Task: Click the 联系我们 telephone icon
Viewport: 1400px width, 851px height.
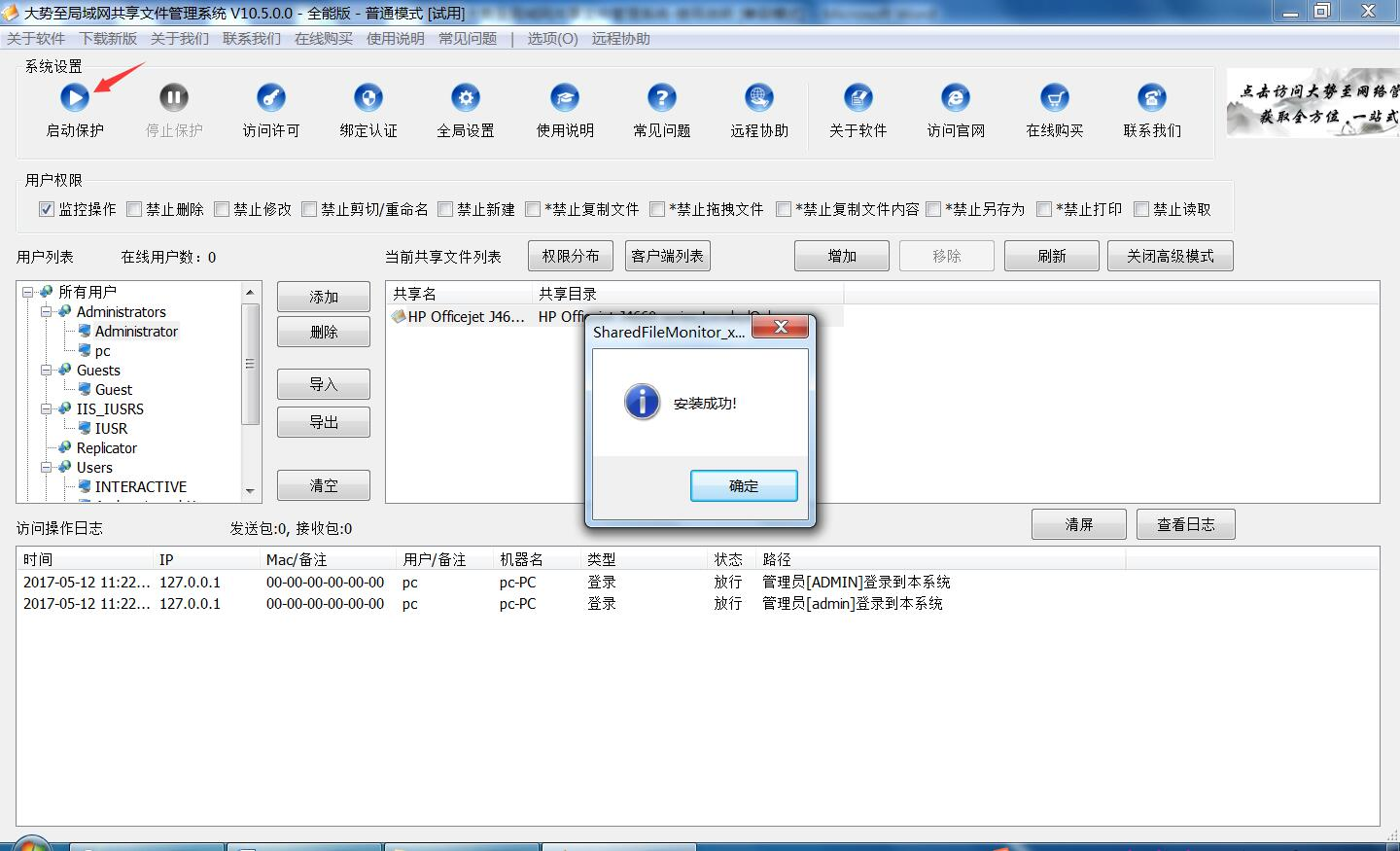Action: click(1152, 97)
